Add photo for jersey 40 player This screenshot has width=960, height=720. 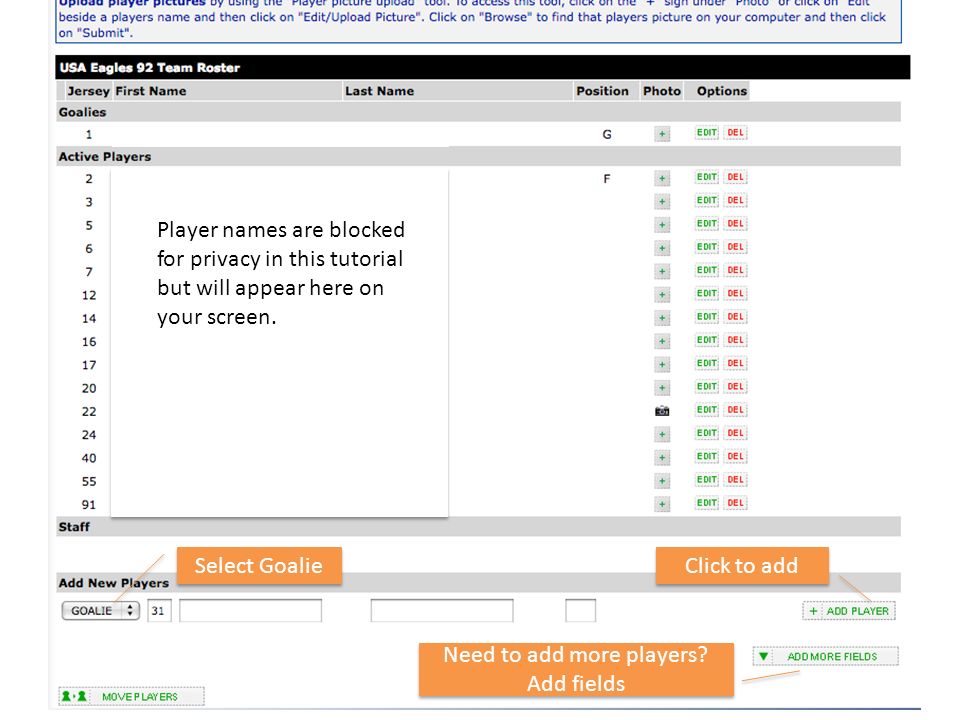(662, 458)
